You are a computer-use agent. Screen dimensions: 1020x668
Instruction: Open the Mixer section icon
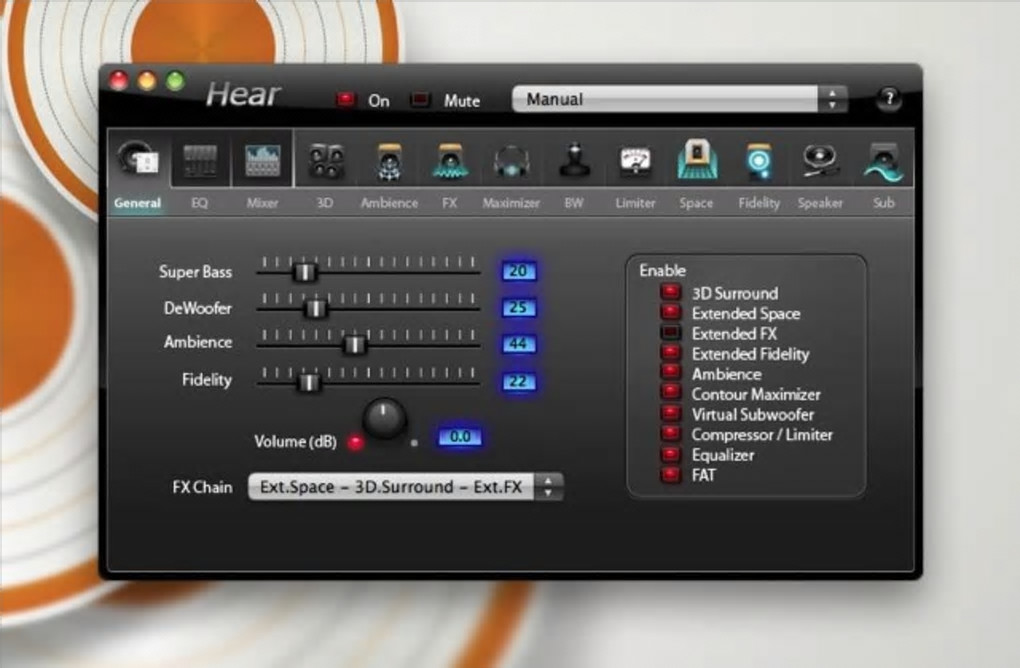[x=262, y=160]
